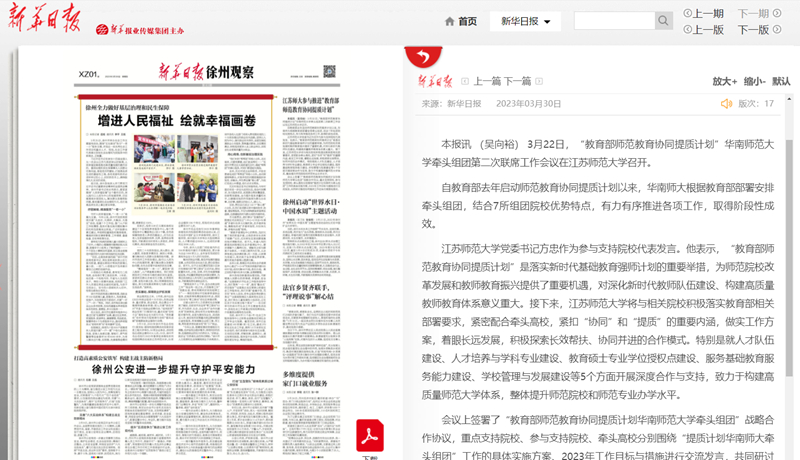Open article 徐州公安进一步提升守护平安能力
Screen dimensions: 800x460
[x=174, y=369]
